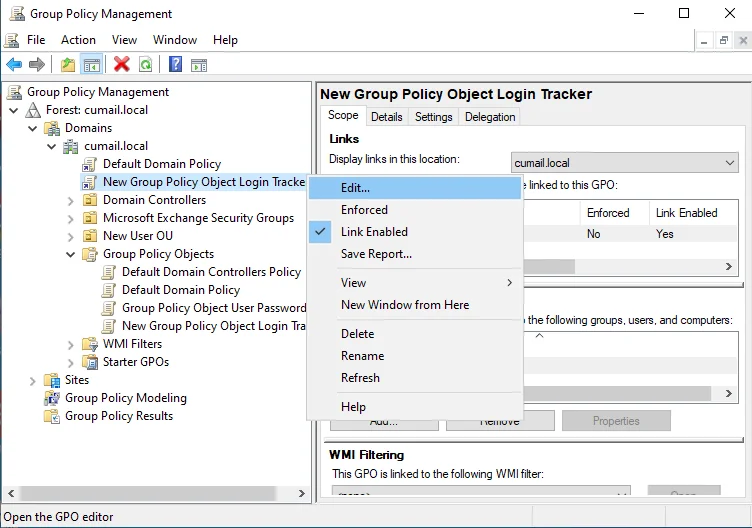
Task: Select New Group Policy Object Login Tracker under Group Policy Objects
Action: 213,326
